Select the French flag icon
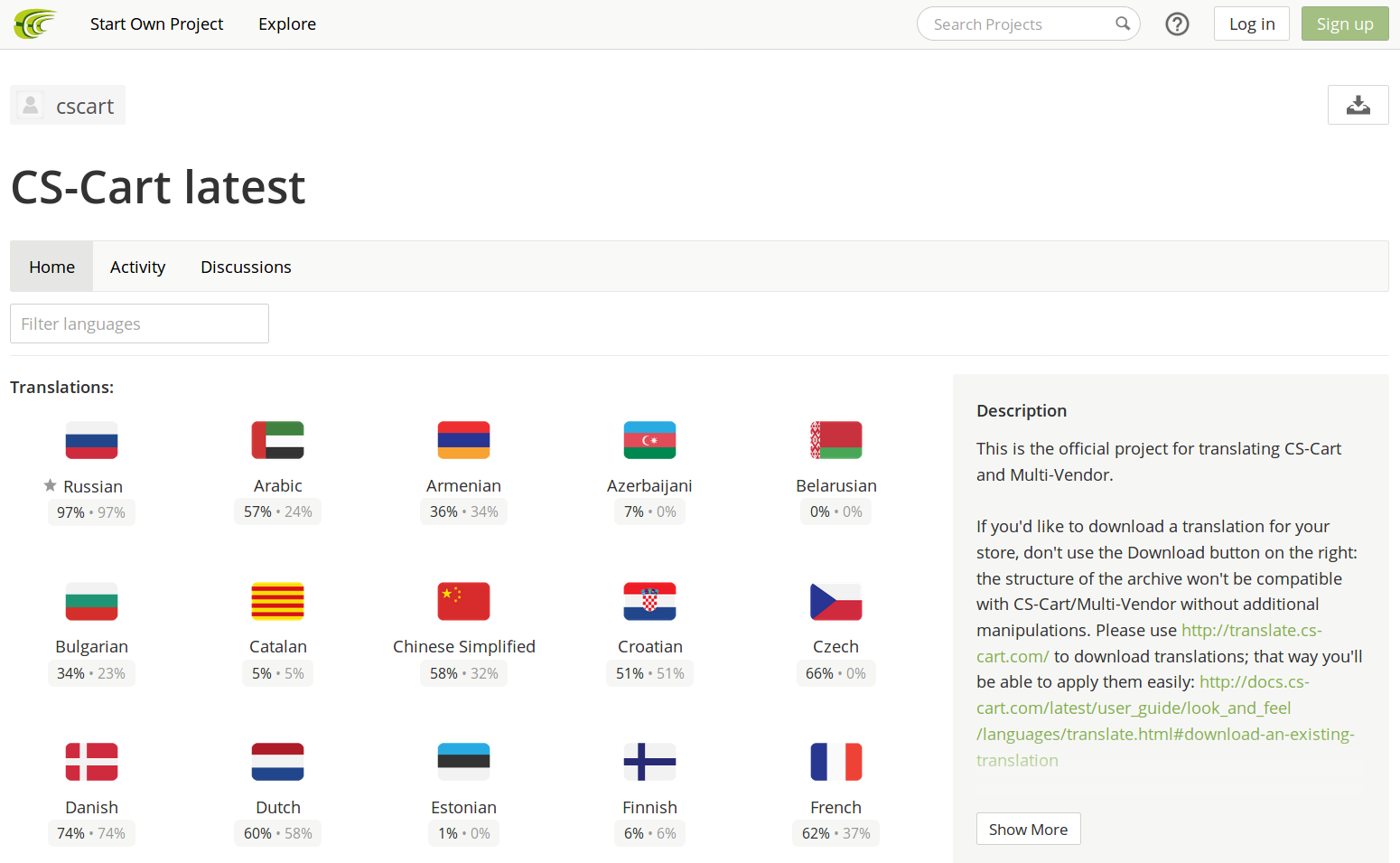The height and width of the screenshot is (863, 1400). pyautogui.click(x=835, y=762)
